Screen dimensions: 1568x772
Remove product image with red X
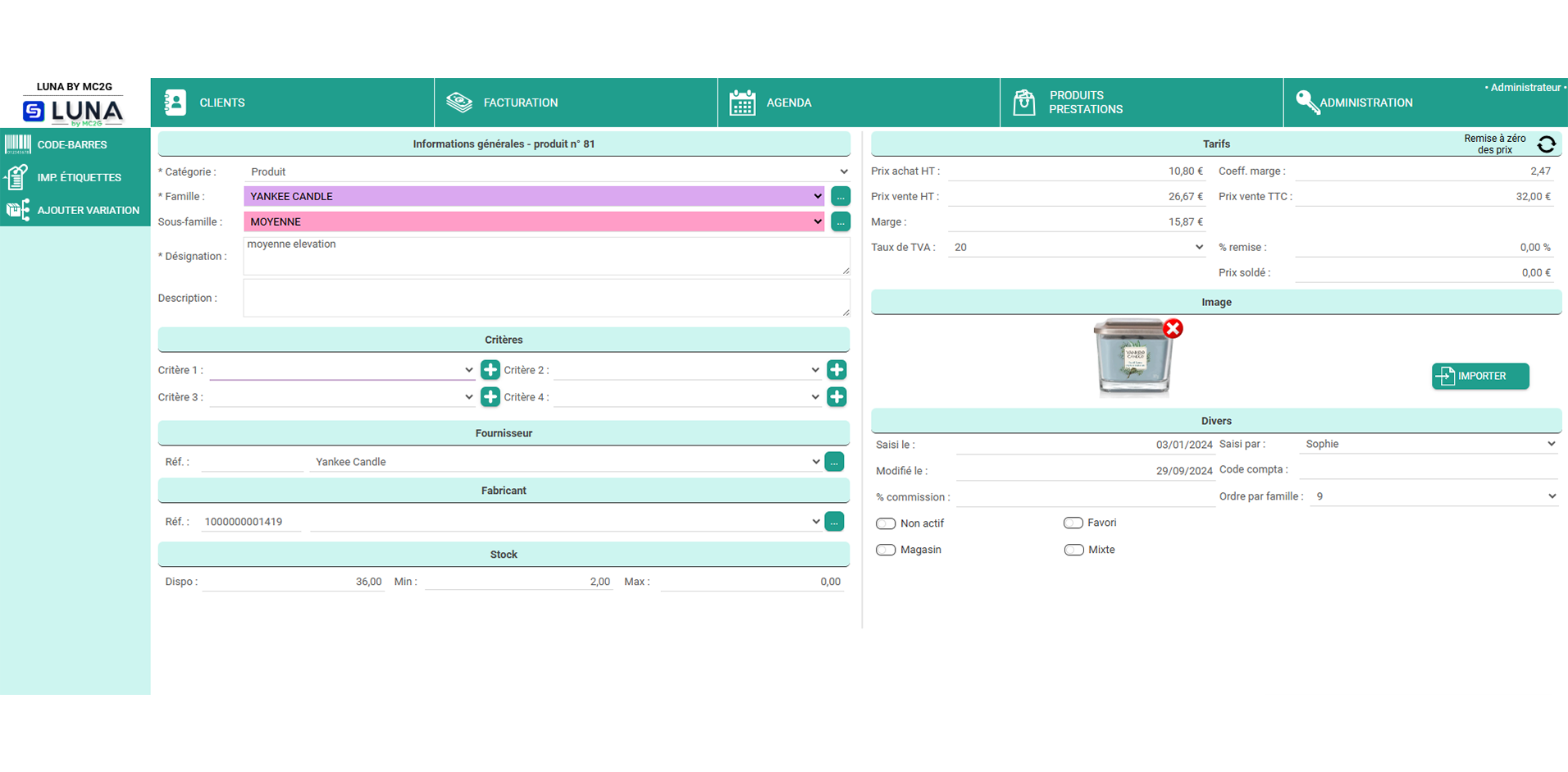pyautogui.click(x=1173, y=328)
